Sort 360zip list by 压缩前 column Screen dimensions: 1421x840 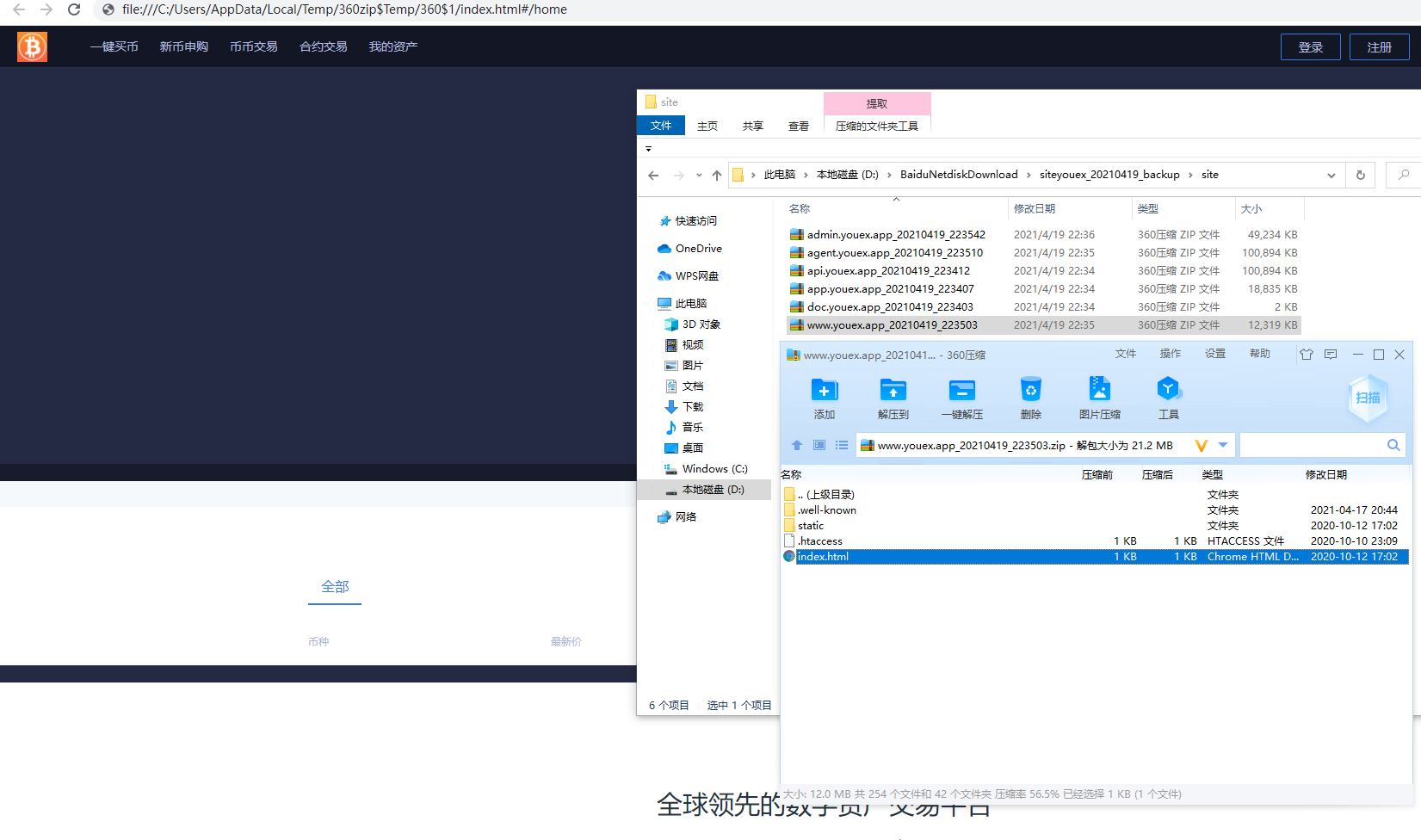pos(1097,475)
